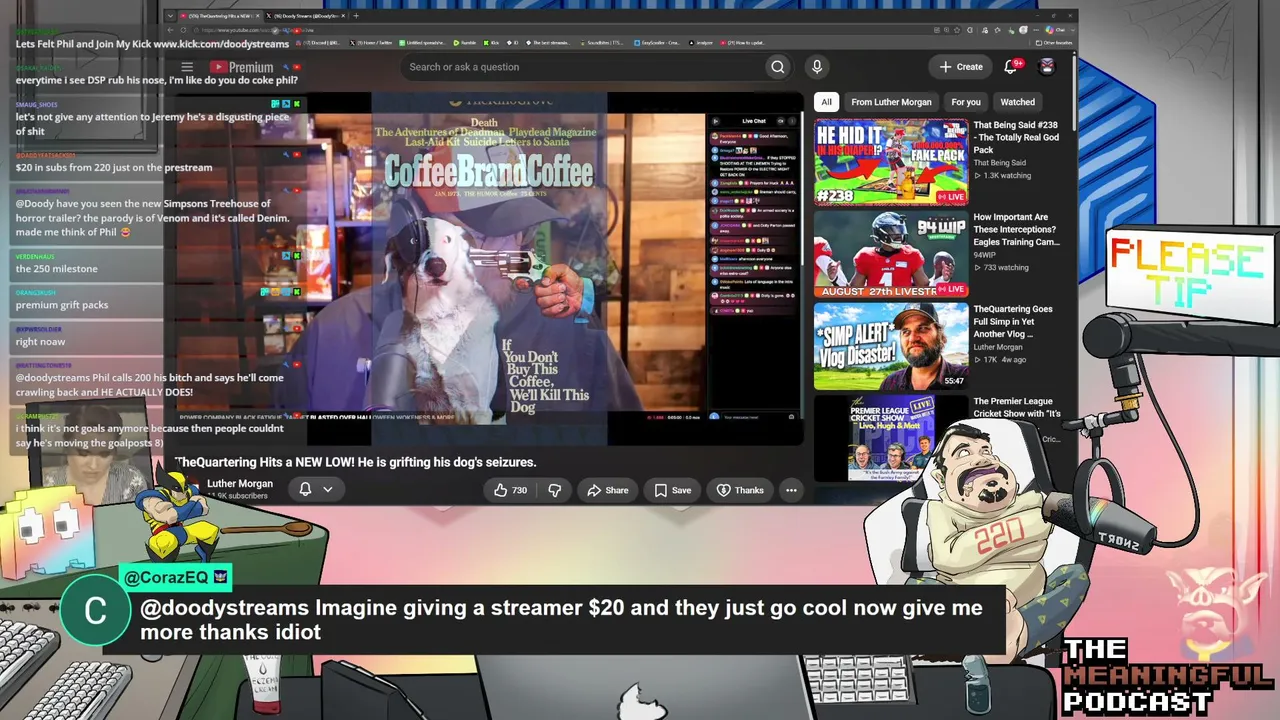Click the Live Chat header in video
Viewport: 1280px width, 720px height.
(754, 121)
